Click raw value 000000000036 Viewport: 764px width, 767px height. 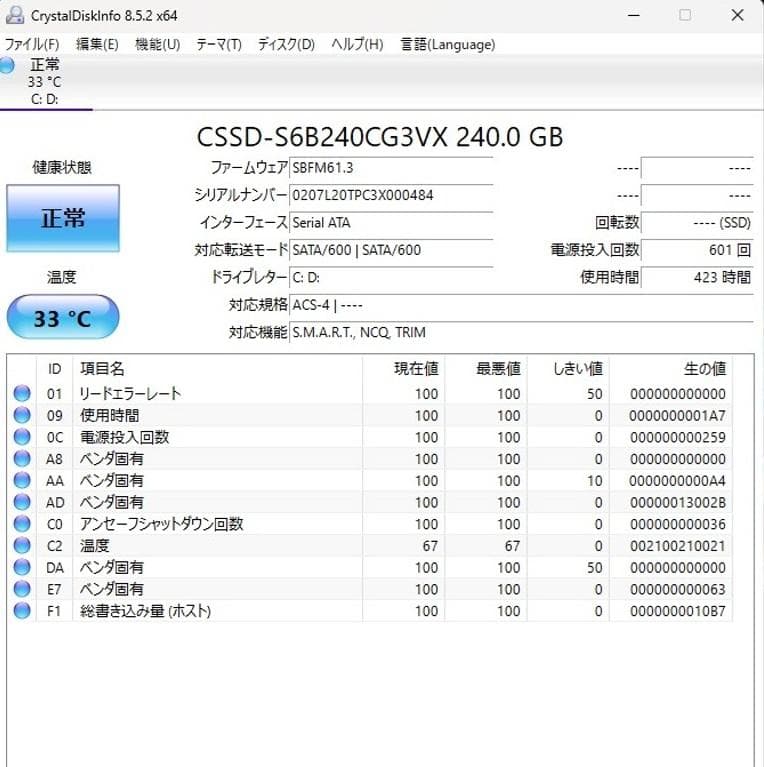click(677, 524)
